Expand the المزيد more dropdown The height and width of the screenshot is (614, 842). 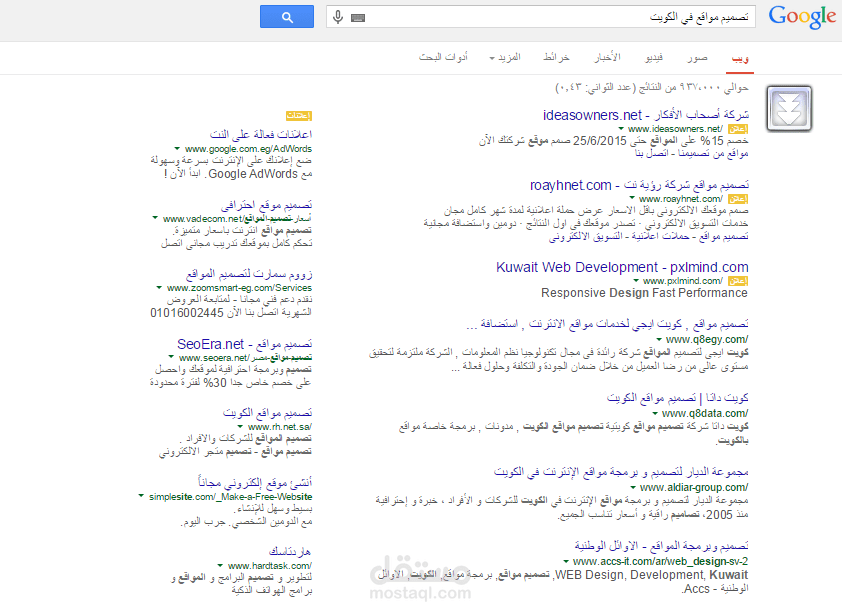[x=505, y=57]
